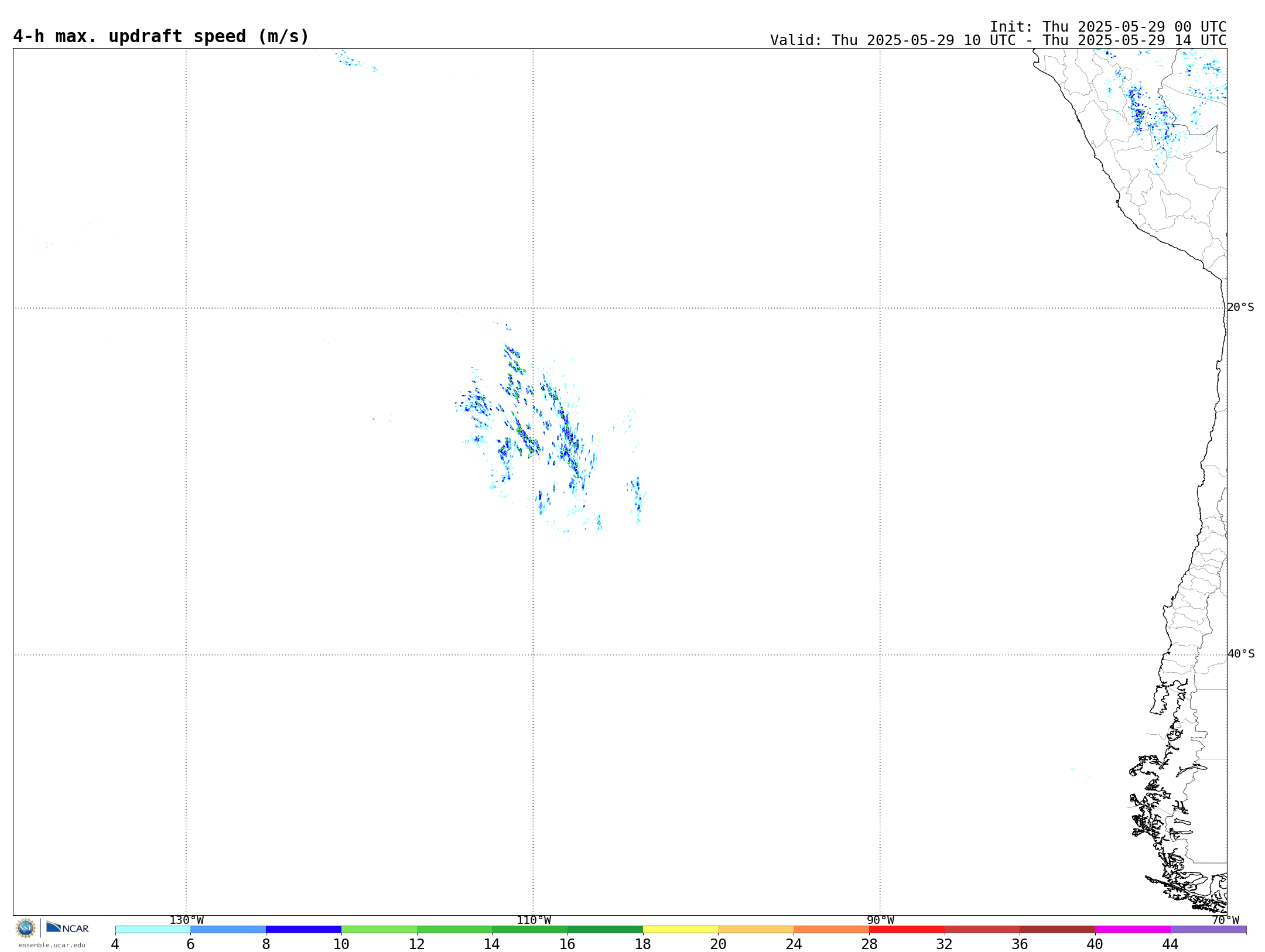Click the colorbar tick label 28

[x=869, y=944]
